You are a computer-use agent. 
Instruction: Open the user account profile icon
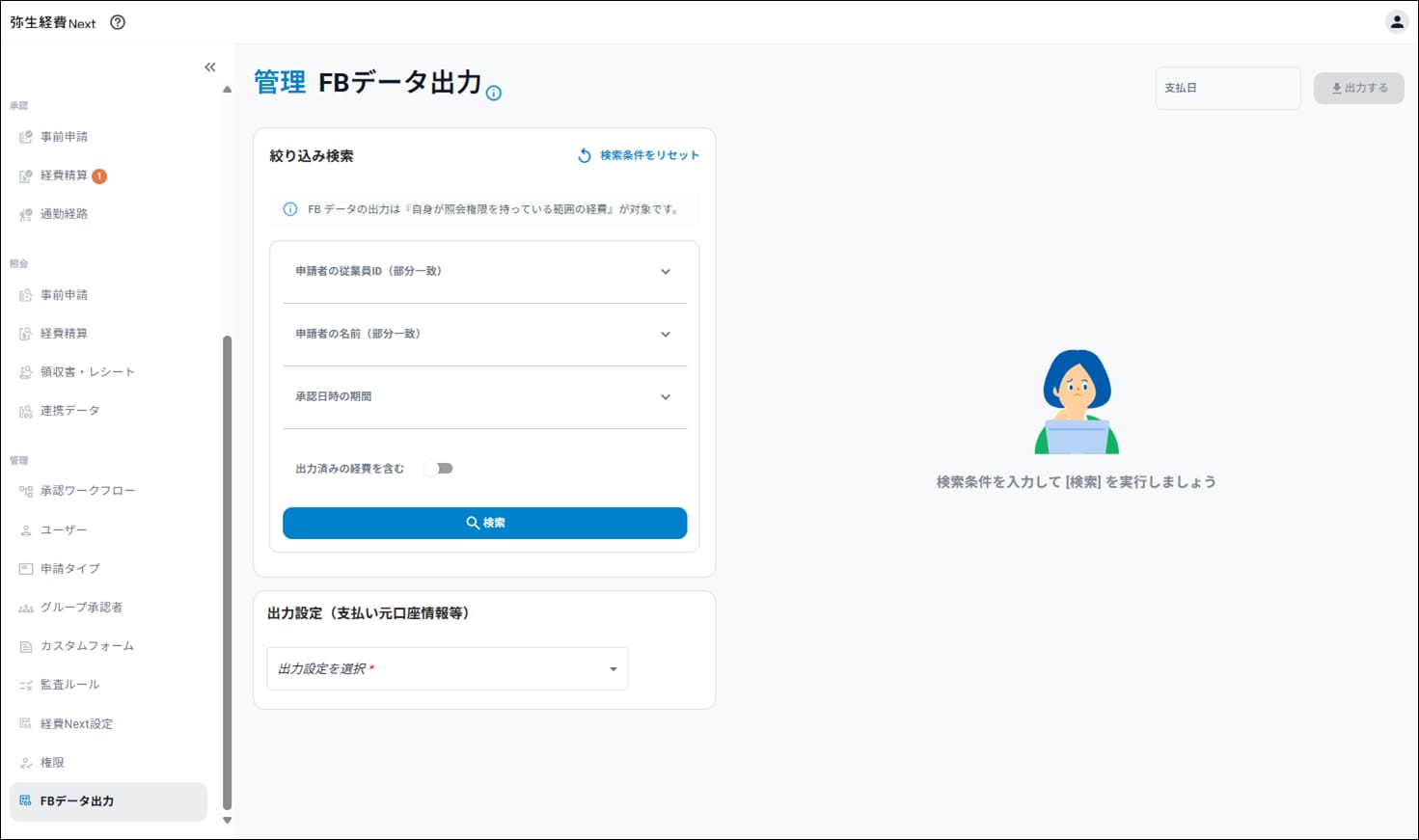(x=1396, y=22)
